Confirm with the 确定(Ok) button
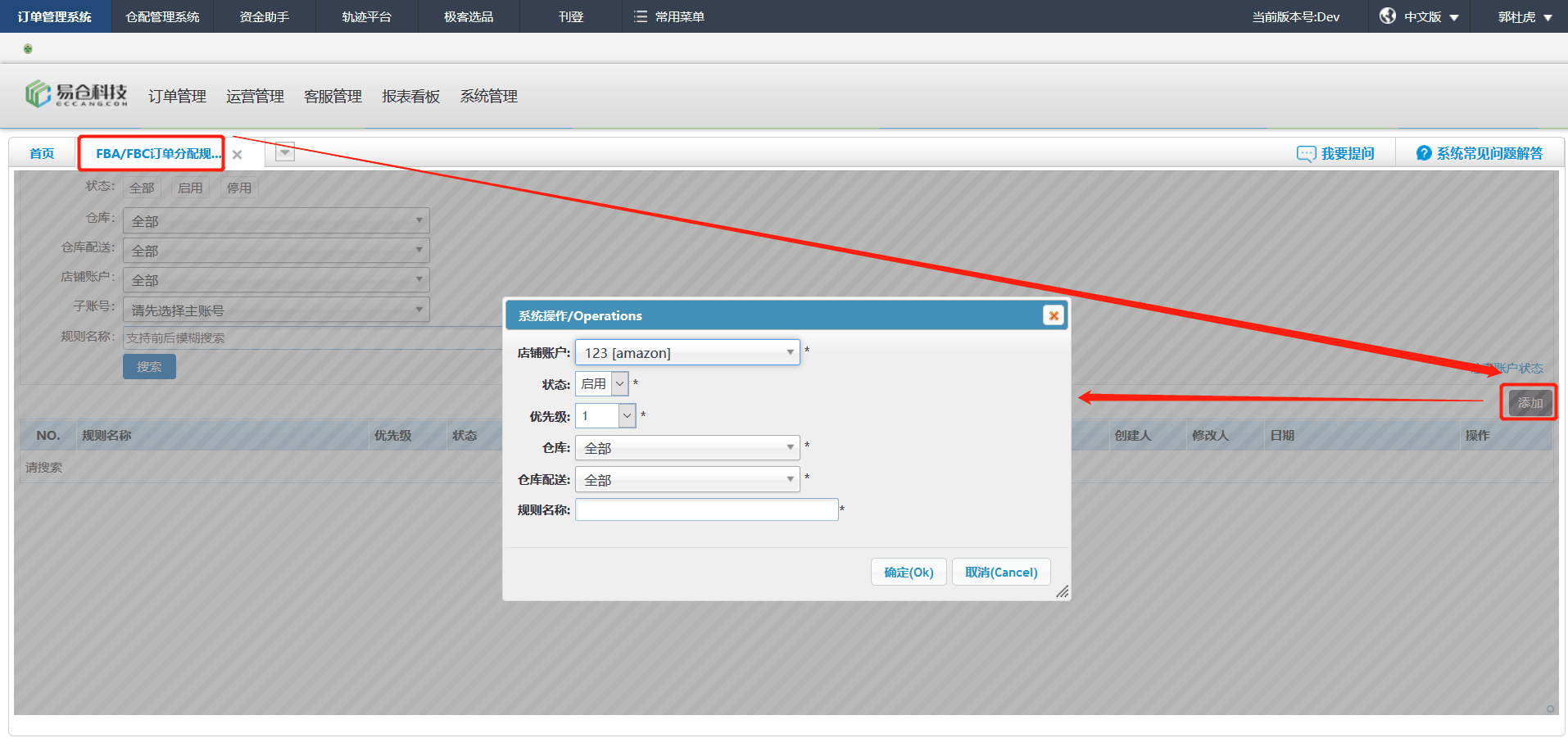The height and width of the screenshot is (738, 1568). pos(909,572)
